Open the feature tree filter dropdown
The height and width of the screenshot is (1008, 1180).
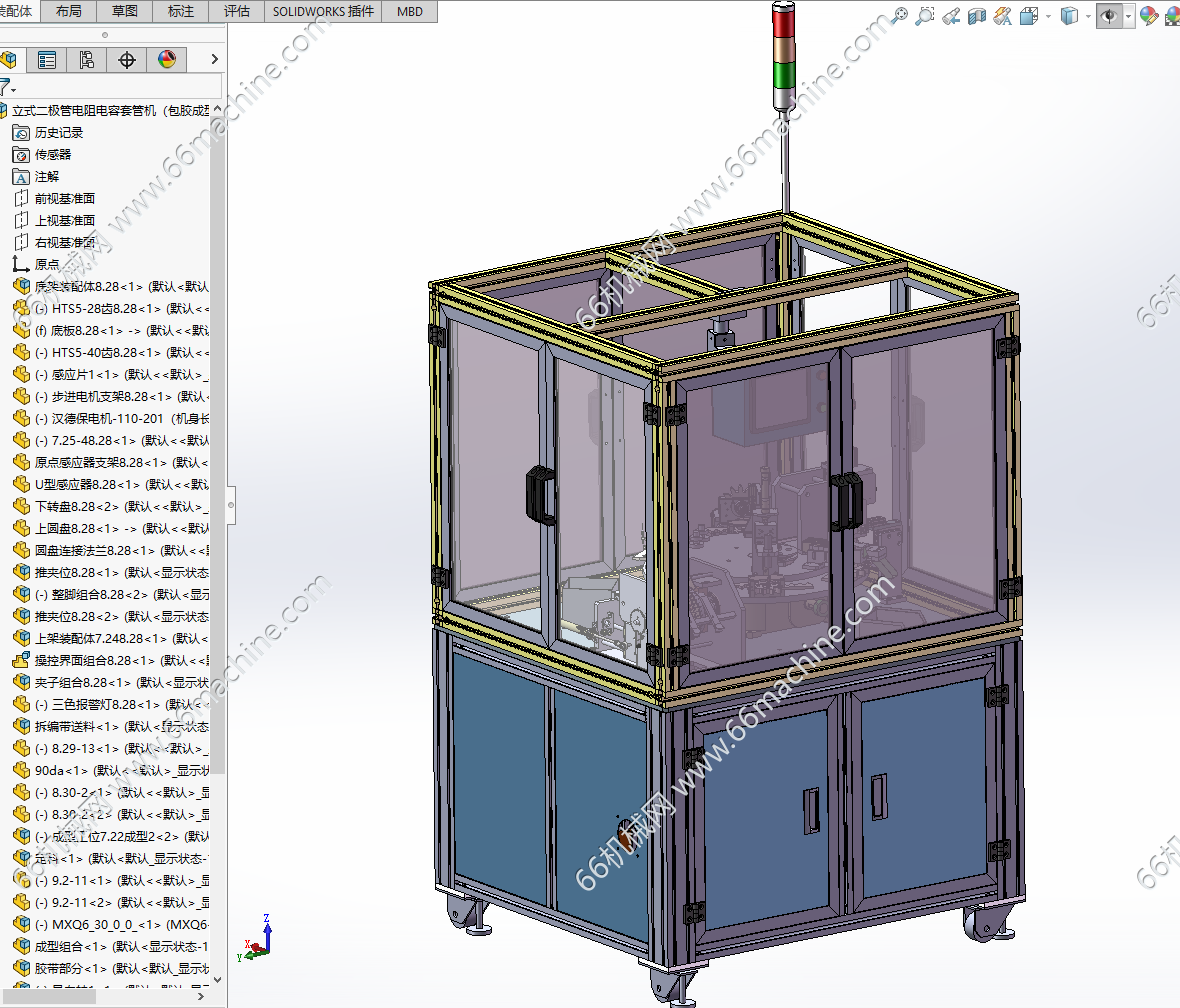coord(8,88)
